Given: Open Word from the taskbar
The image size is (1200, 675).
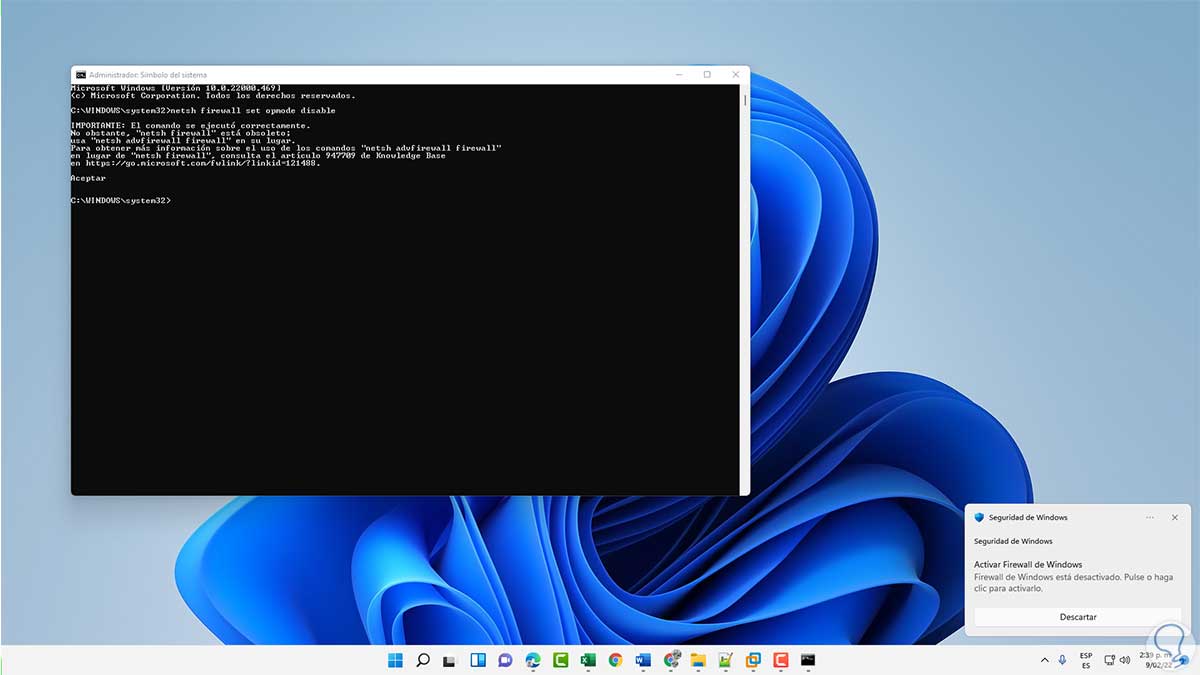Looking at the screenshot, I should click(643, 660).
